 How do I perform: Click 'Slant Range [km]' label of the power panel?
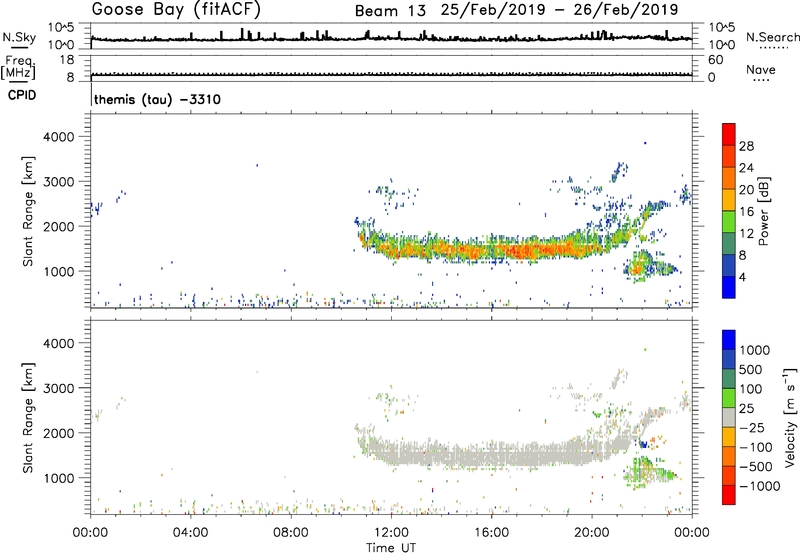[x=28, y=211]
